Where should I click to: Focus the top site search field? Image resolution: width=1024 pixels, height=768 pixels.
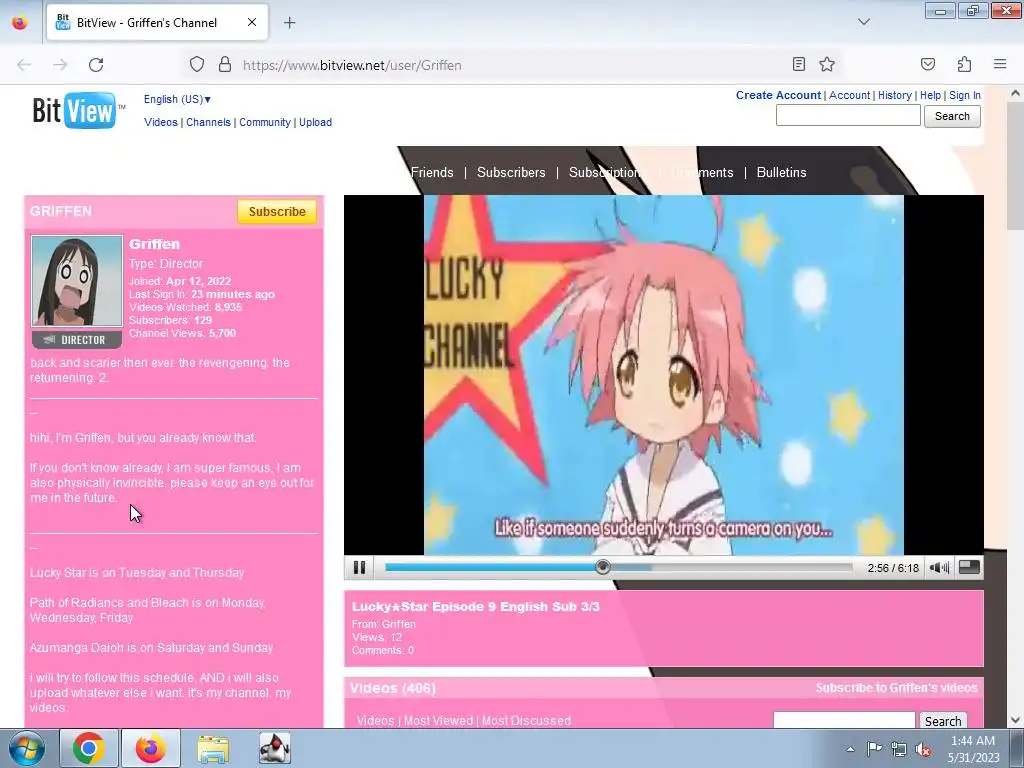click(x=848, y=116)
